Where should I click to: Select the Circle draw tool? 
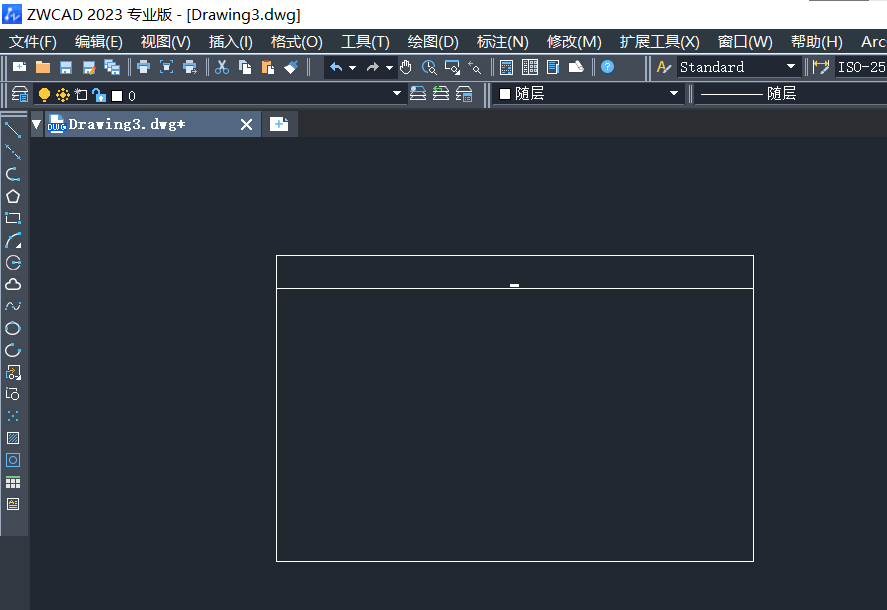pyautogui.click(x=13, y=263)
